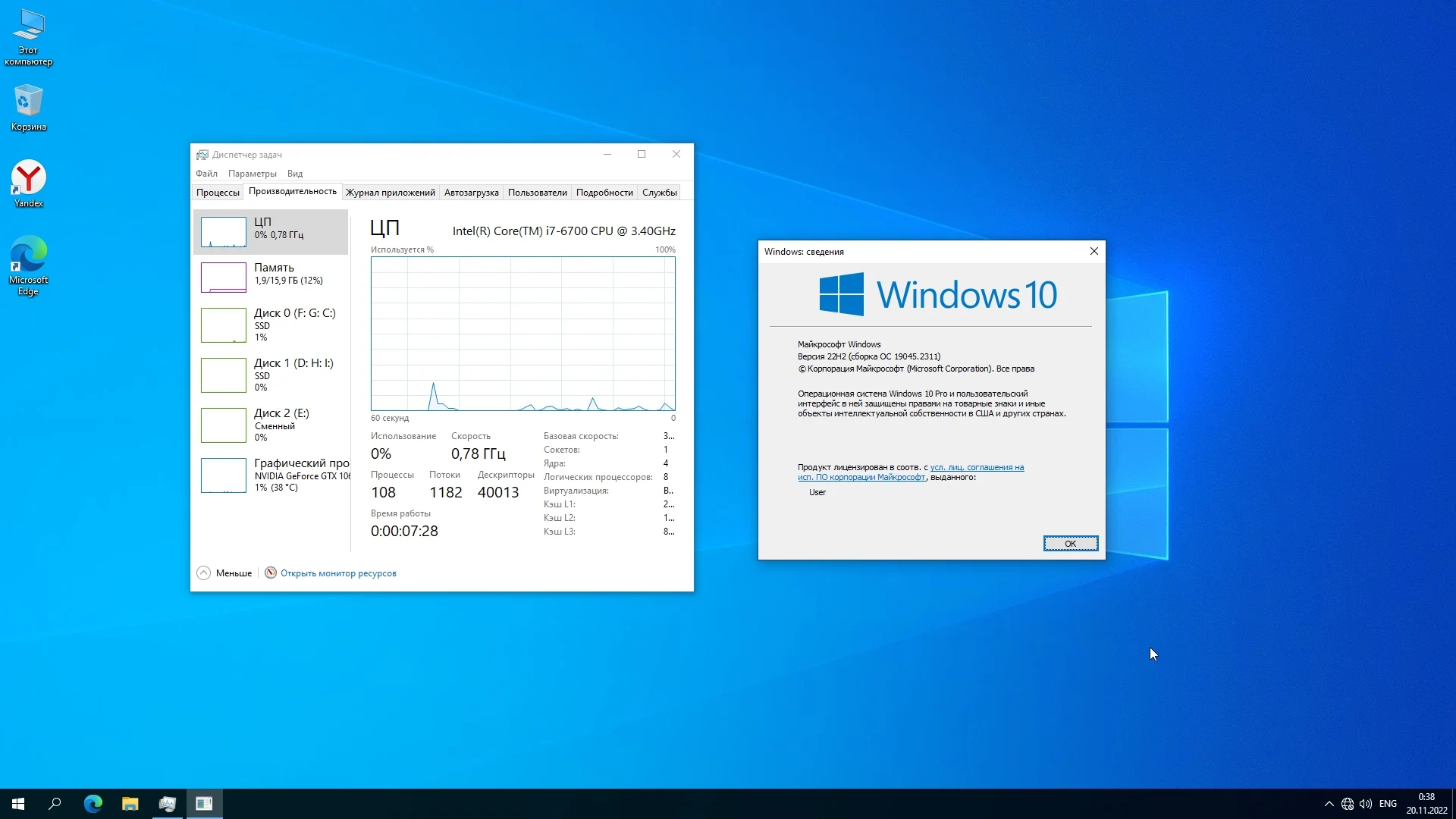The width and height of the screenshot is (1456, 819).
Task: Click 'Открыть монитор ресурсов' link
Action: pos(338,573)
